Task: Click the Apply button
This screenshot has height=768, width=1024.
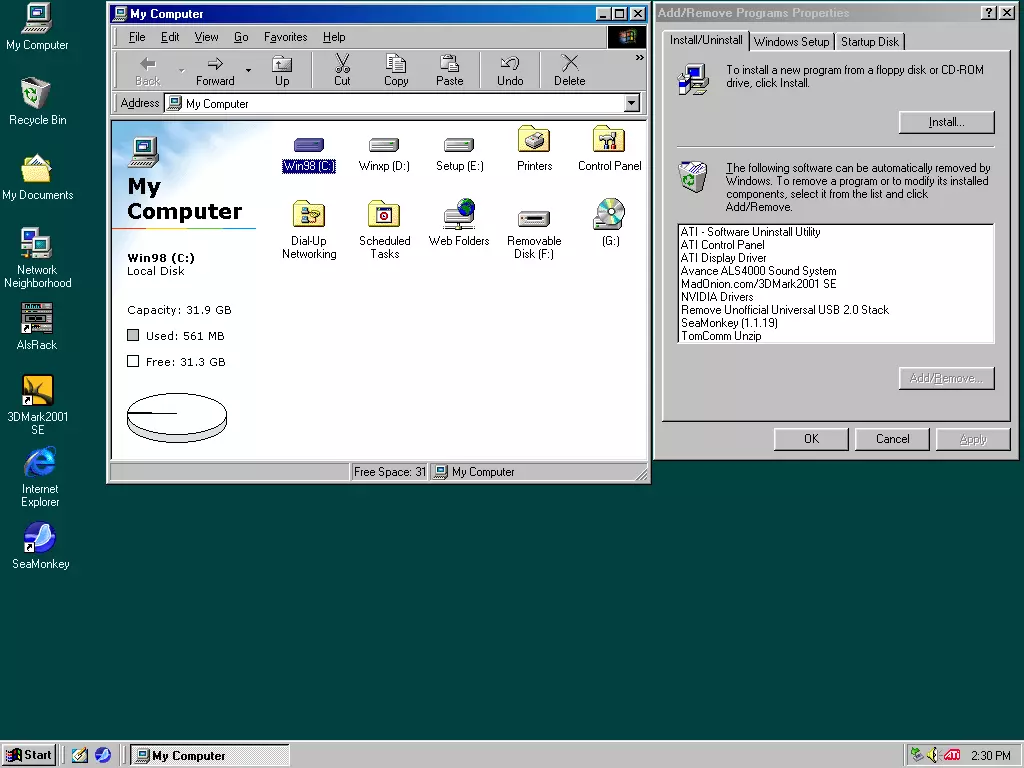Action: click(x=973, y=439)
